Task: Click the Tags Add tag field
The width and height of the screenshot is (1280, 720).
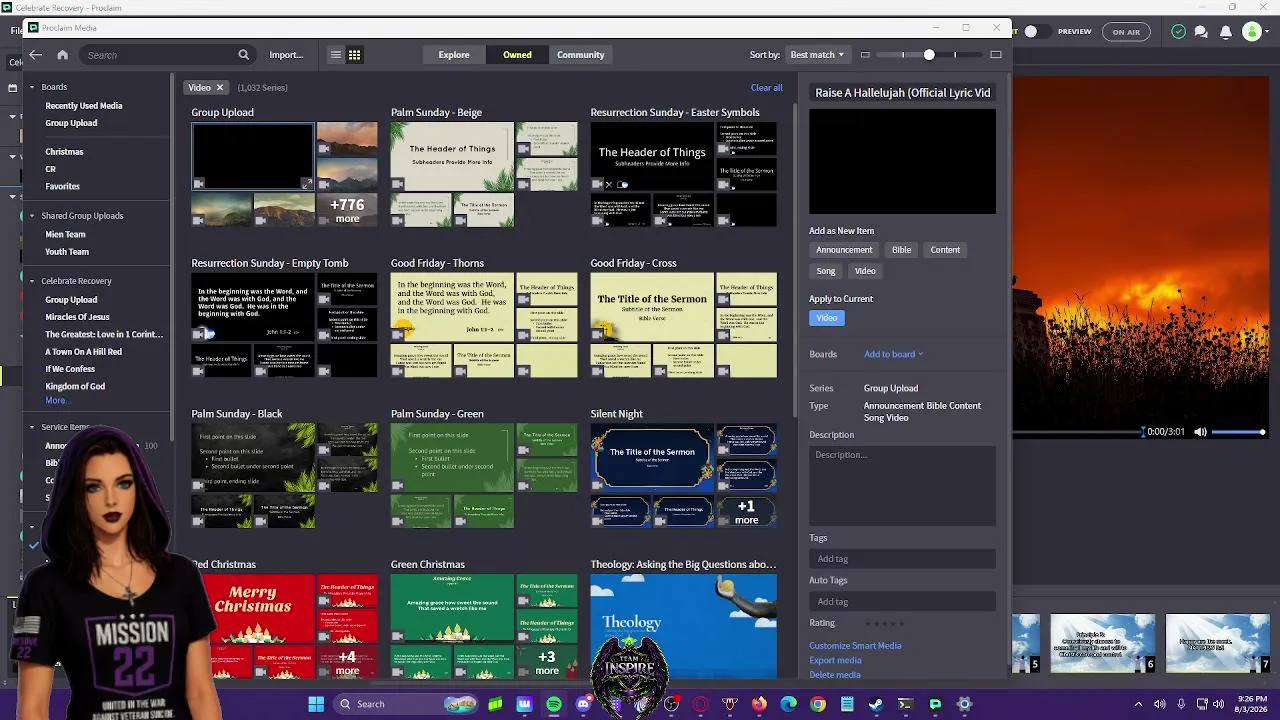Action: [902, 559]
